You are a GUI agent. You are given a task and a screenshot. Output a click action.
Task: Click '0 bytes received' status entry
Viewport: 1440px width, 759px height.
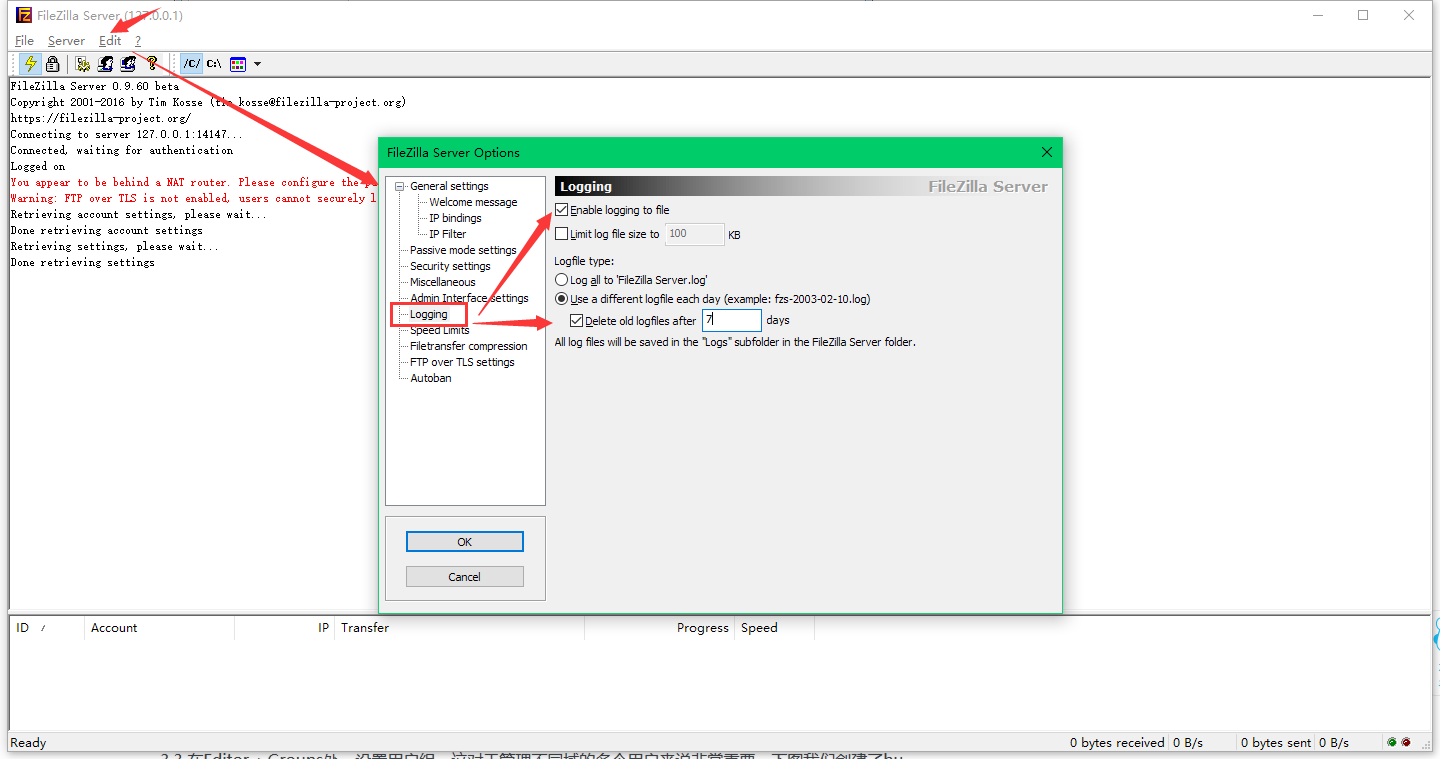tap(1117, 743)
